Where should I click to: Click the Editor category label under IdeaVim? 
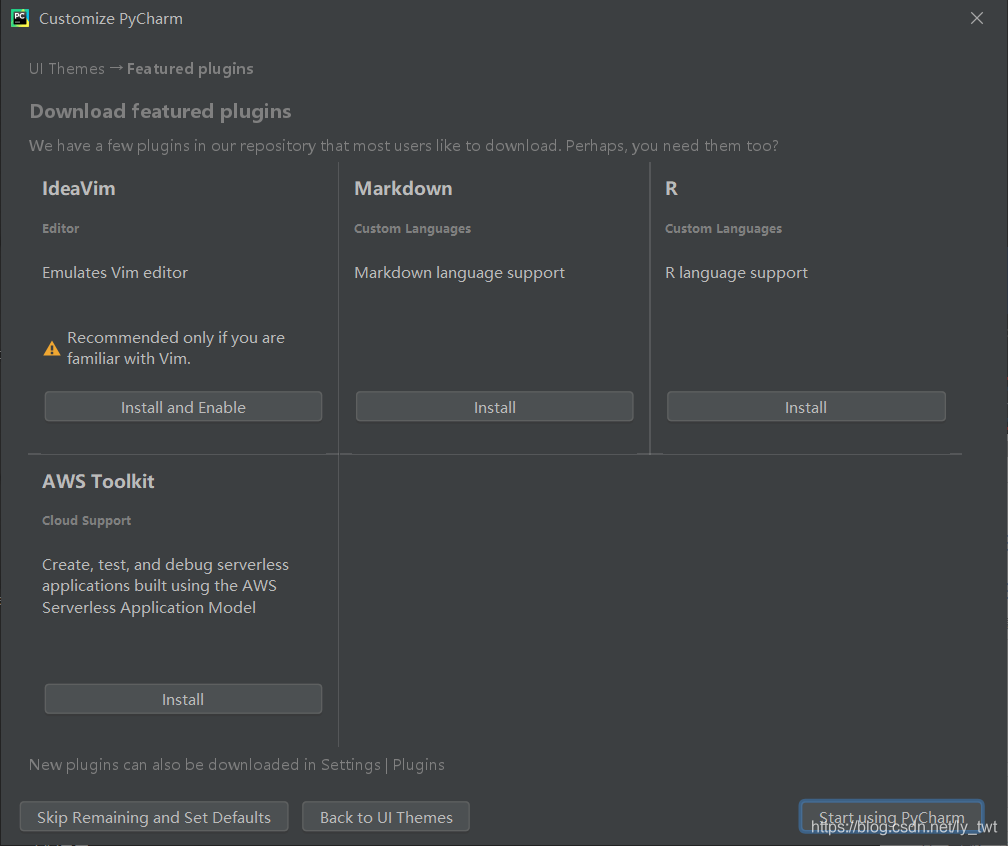coord(60,229)
